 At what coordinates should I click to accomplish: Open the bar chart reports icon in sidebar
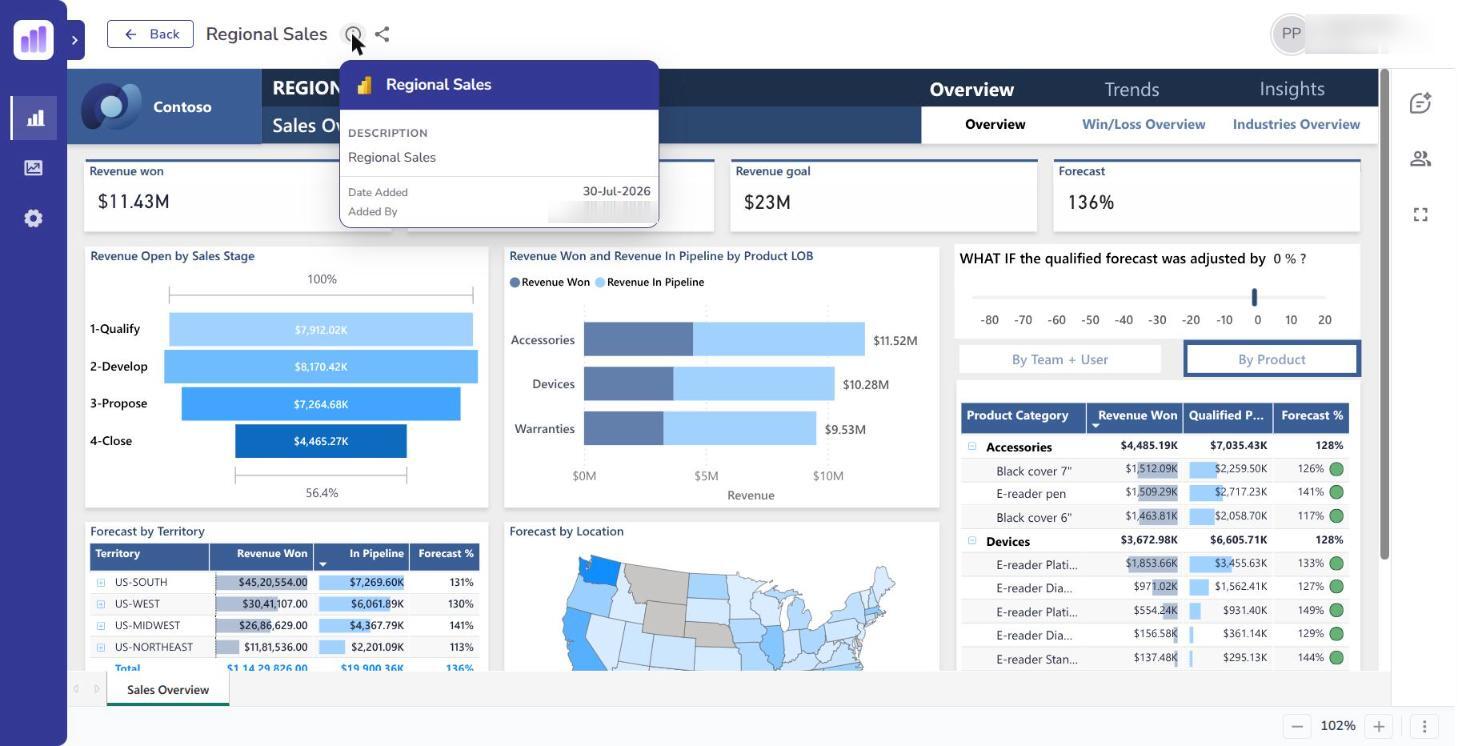coord(35,118)
